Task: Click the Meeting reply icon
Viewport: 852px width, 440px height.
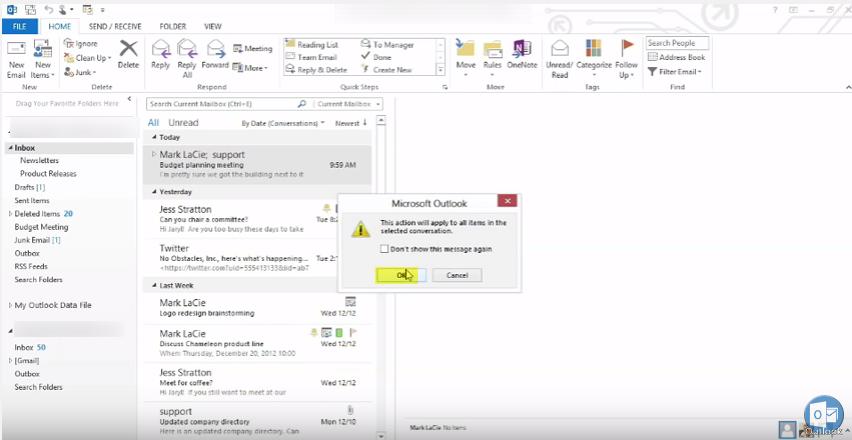Action: [x=253, y=48]
